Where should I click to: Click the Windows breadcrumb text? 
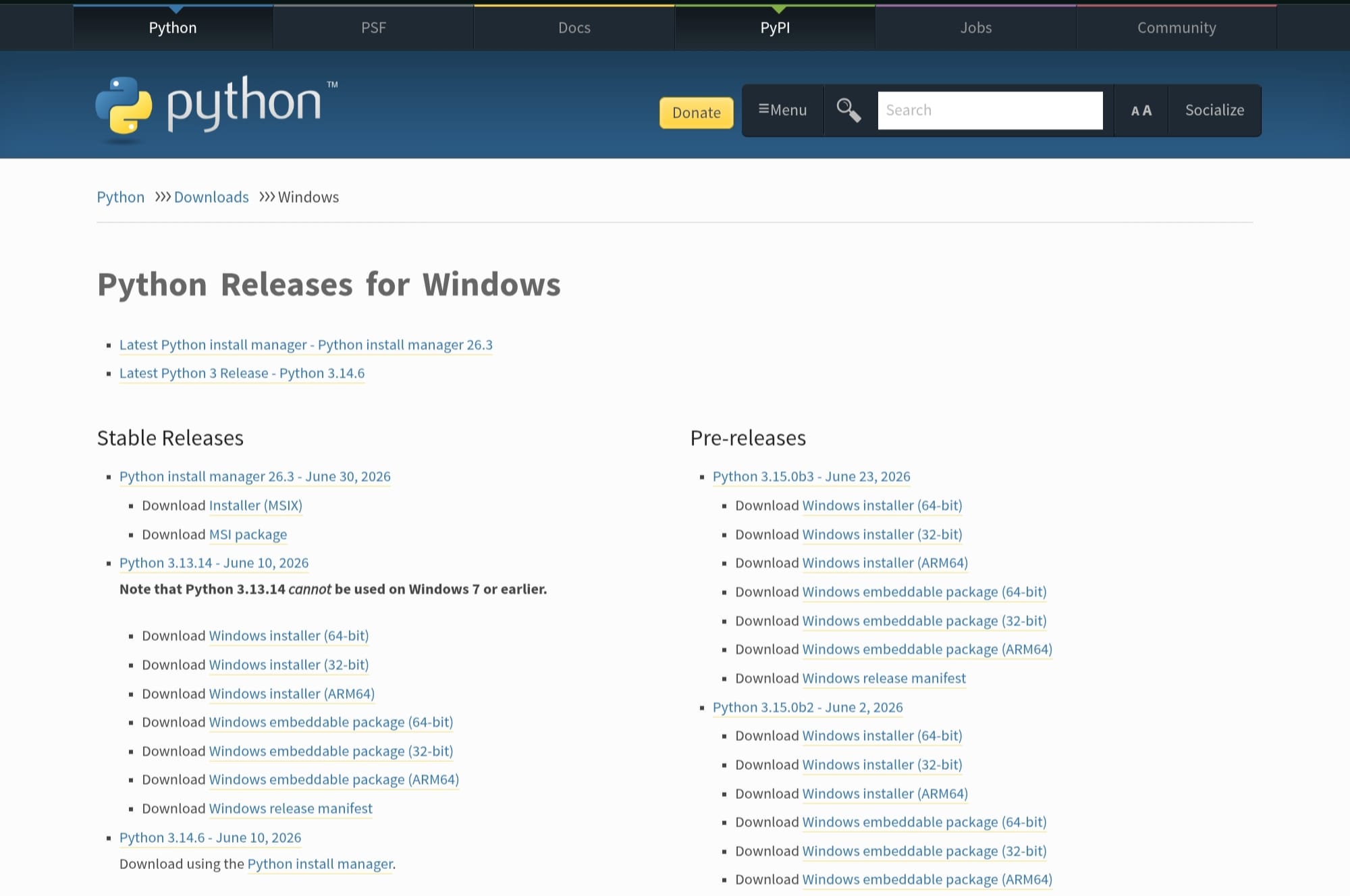click(308, 197)
